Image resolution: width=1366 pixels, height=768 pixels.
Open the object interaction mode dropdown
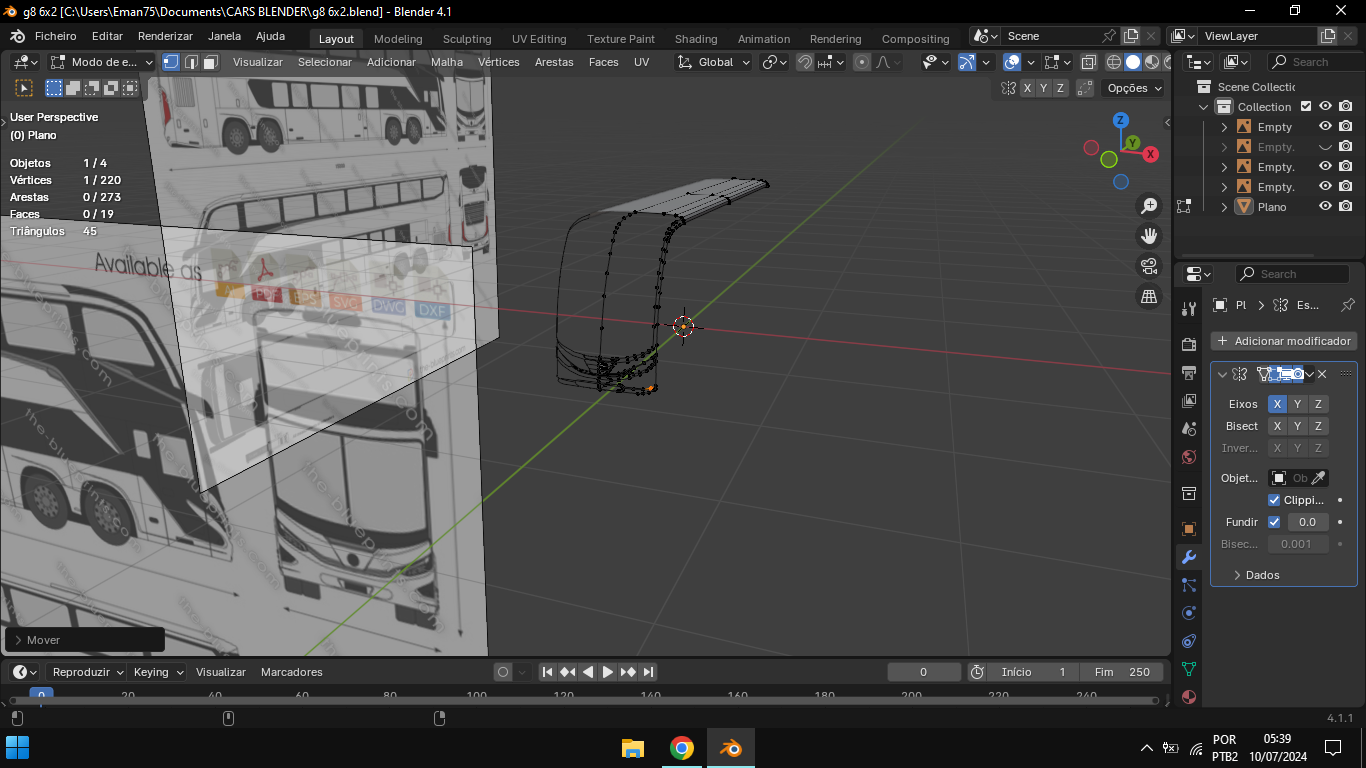tap(101, 62)
